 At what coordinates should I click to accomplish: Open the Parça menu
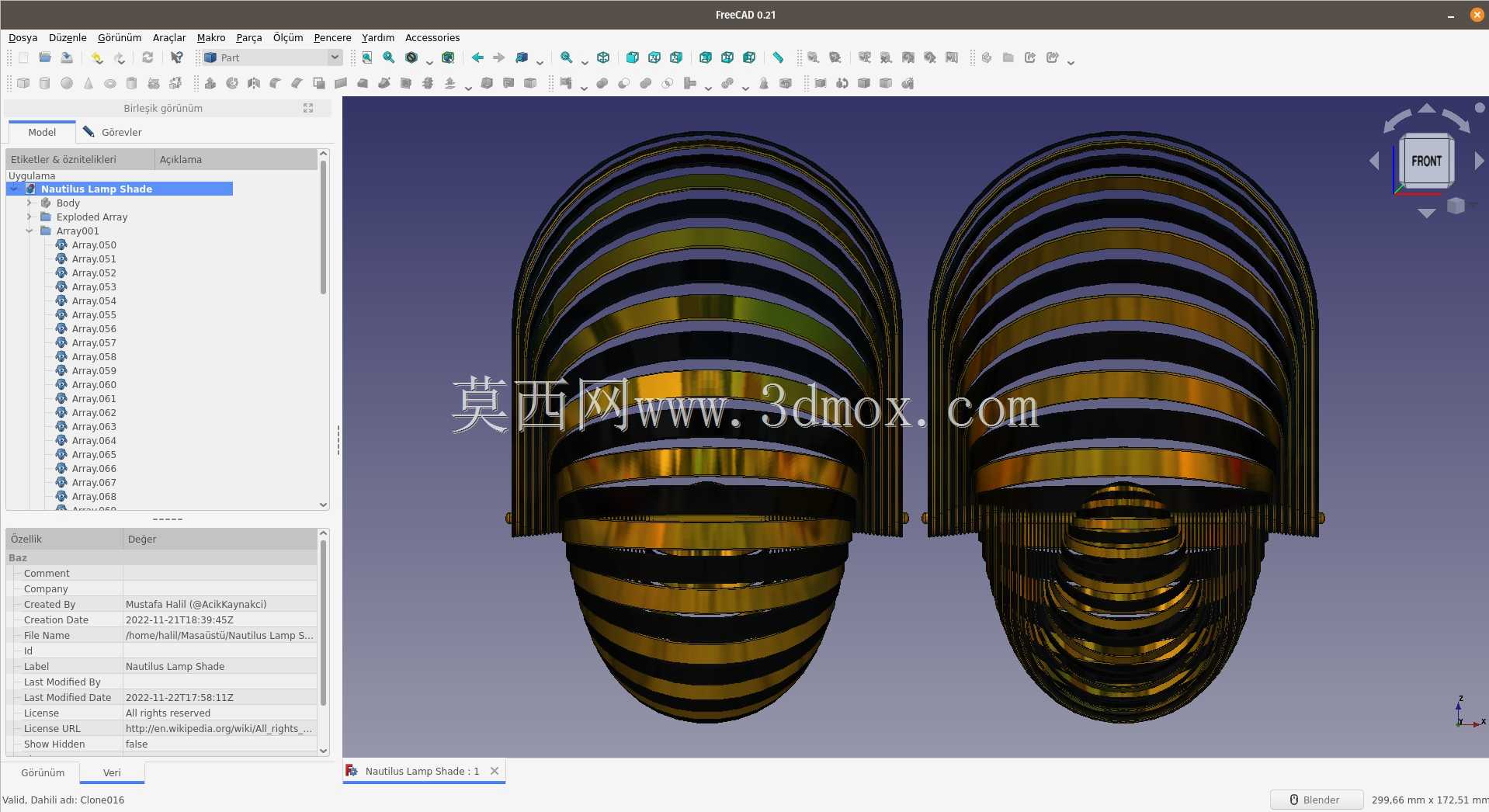tap(249, 37)
